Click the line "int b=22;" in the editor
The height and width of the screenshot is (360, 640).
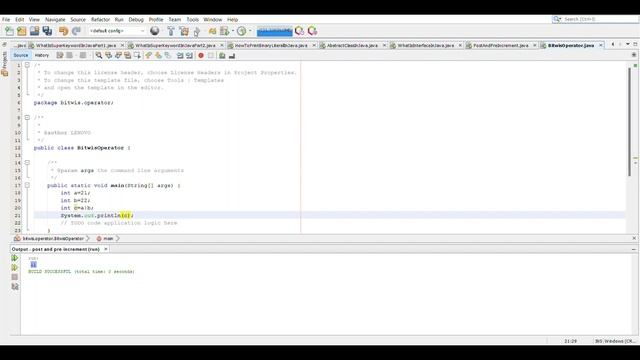coord(76,200)
